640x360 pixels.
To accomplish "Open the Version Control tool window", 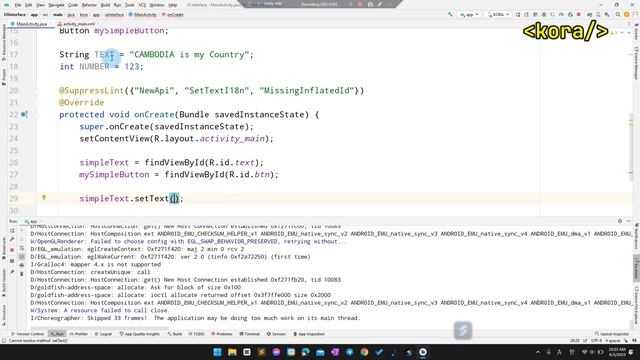I will pyautogui.click(x=28, y=334).
